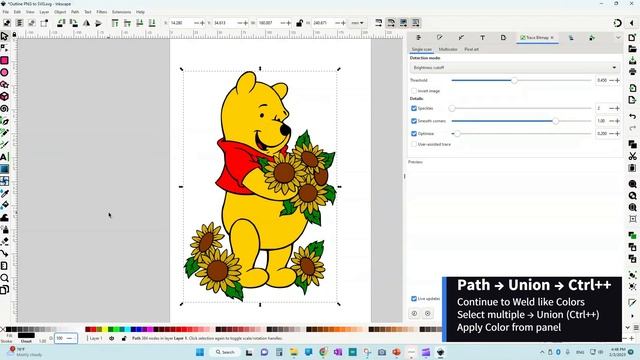Toggle Layer 1 lock icon in status bar
The width and height of the screenshot is (640, 360).
[124, 338]
